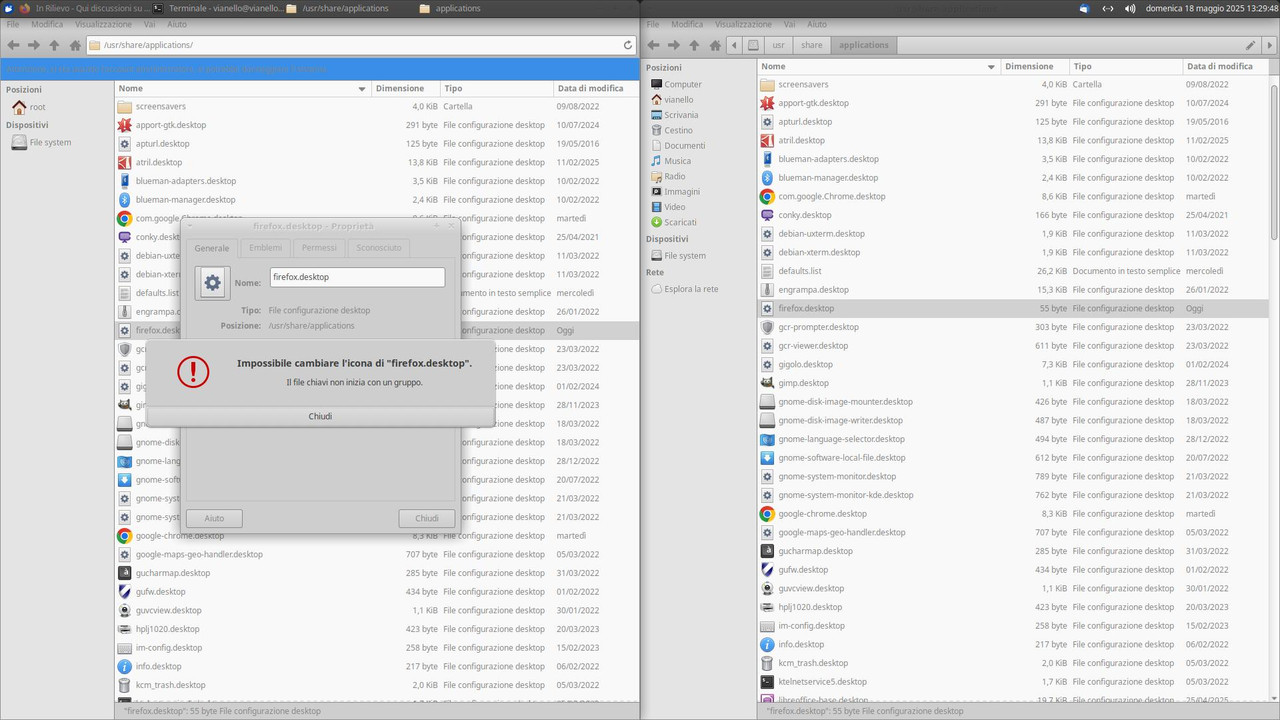
Task: Select apport-gtk.desktop icon in left window
Action: coord(125,125)
